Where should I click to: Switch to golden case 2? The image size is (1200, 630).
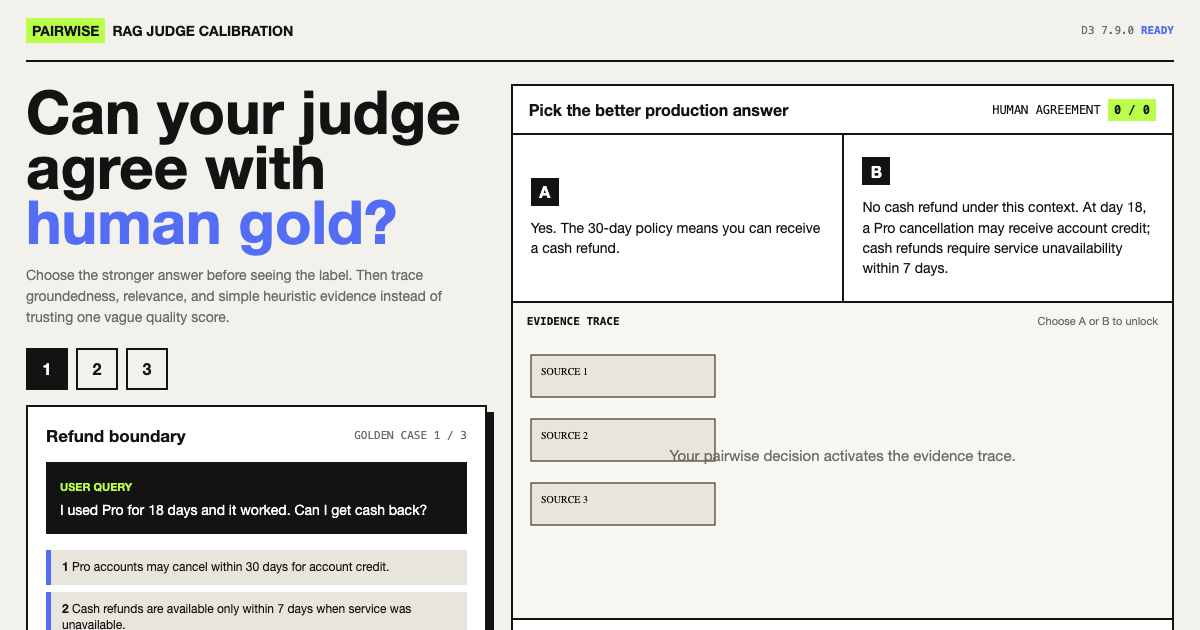pyautogui.click(x=97, y=369)
